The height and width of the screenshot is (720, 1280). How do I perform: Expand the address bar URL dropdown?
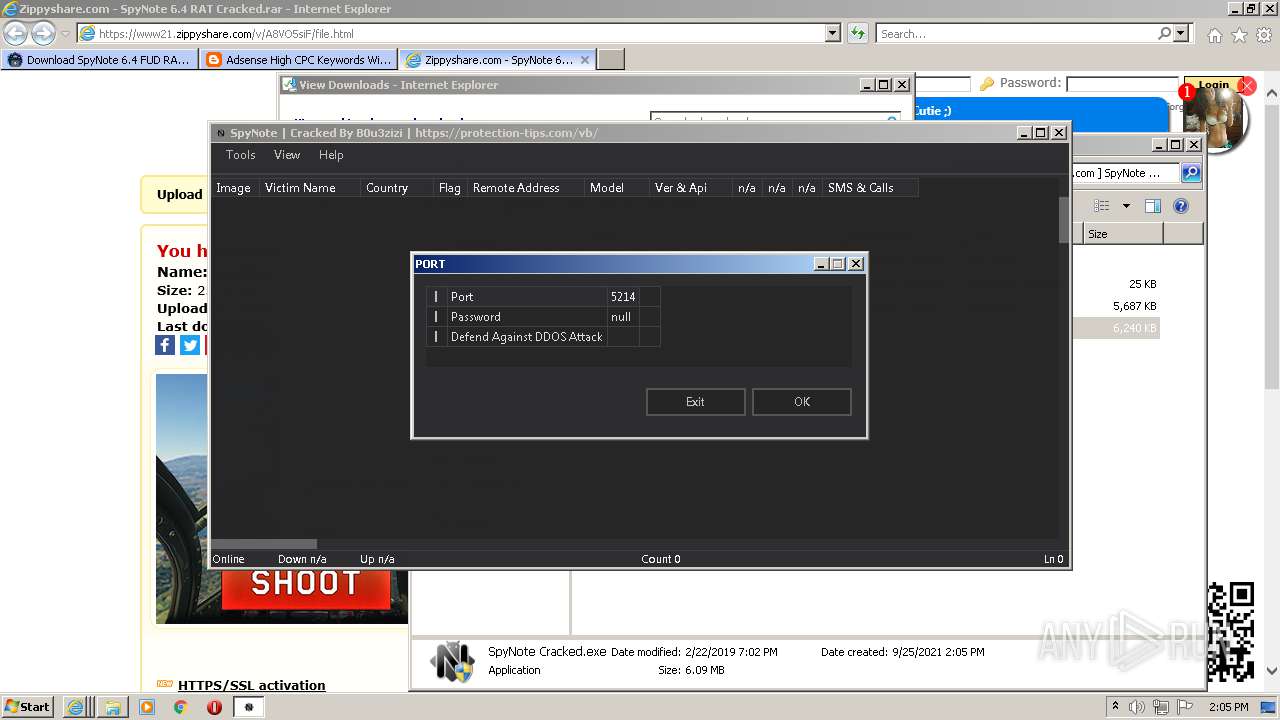click(833, 34)
